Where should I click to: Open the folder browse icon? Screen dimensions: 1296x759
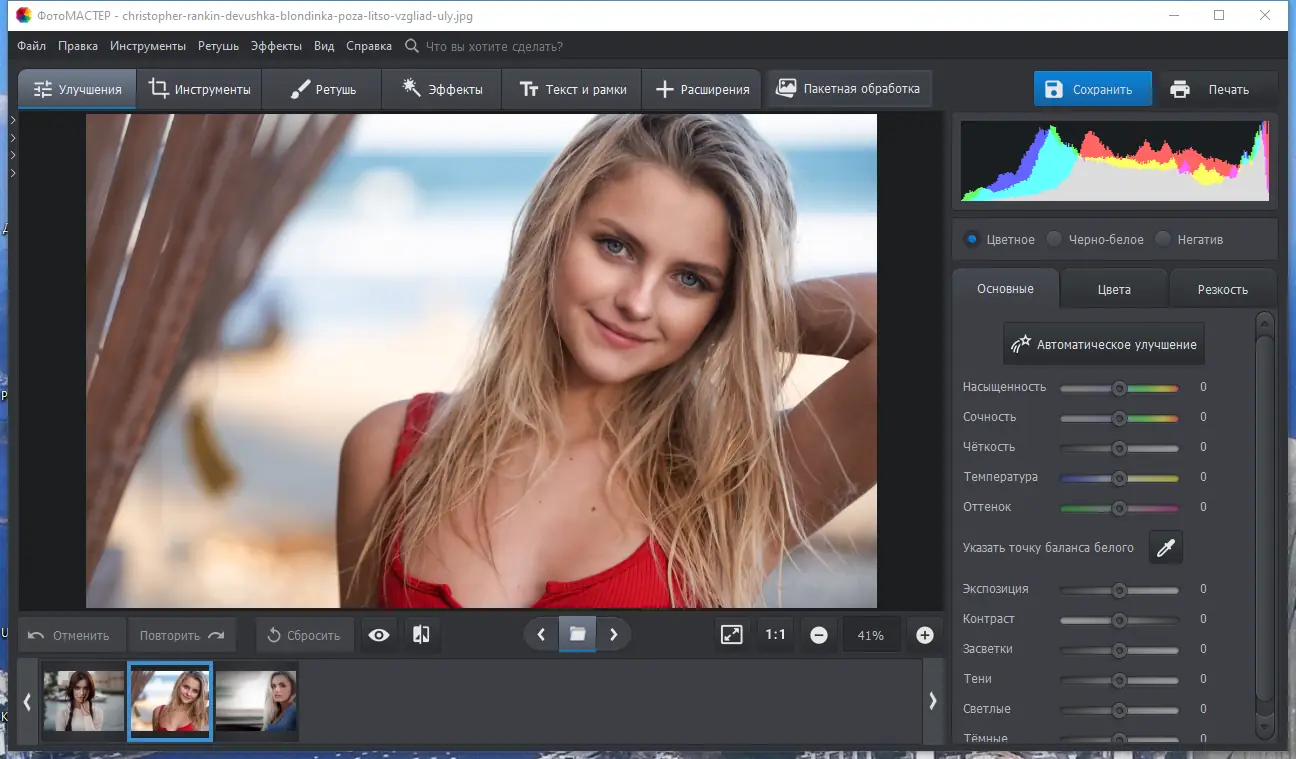[577, 634]
